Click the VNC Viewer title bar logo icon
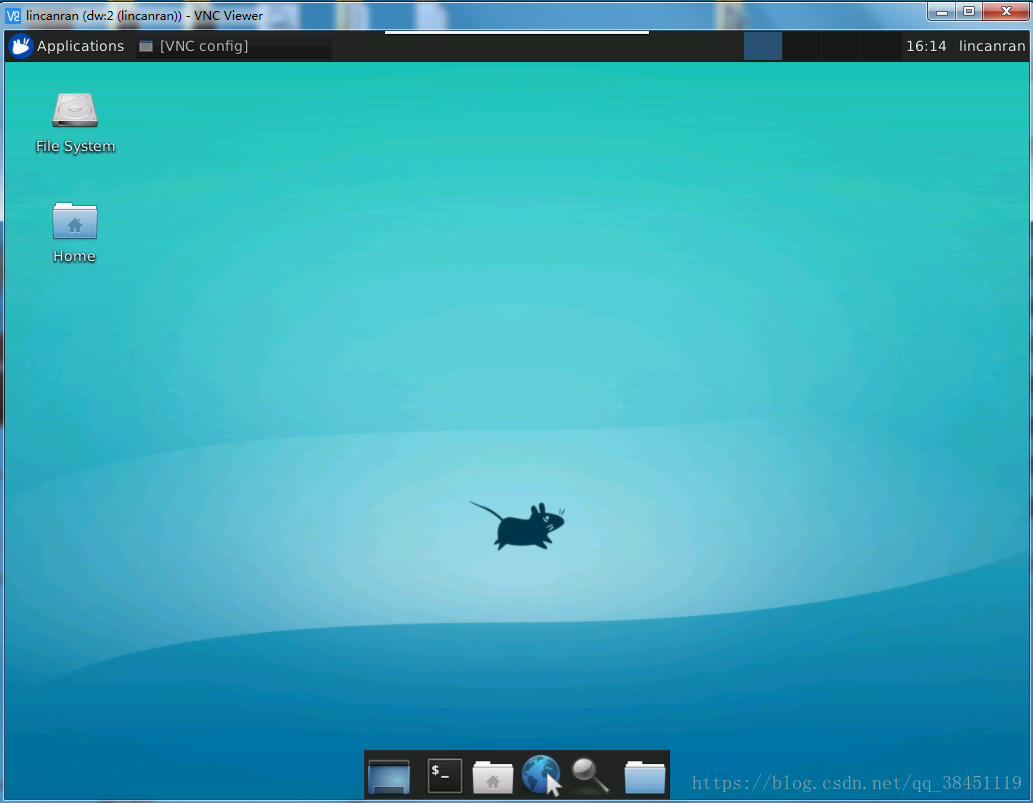The width and height of the screenshot is (1033, 803). click(x=13, y=15)
